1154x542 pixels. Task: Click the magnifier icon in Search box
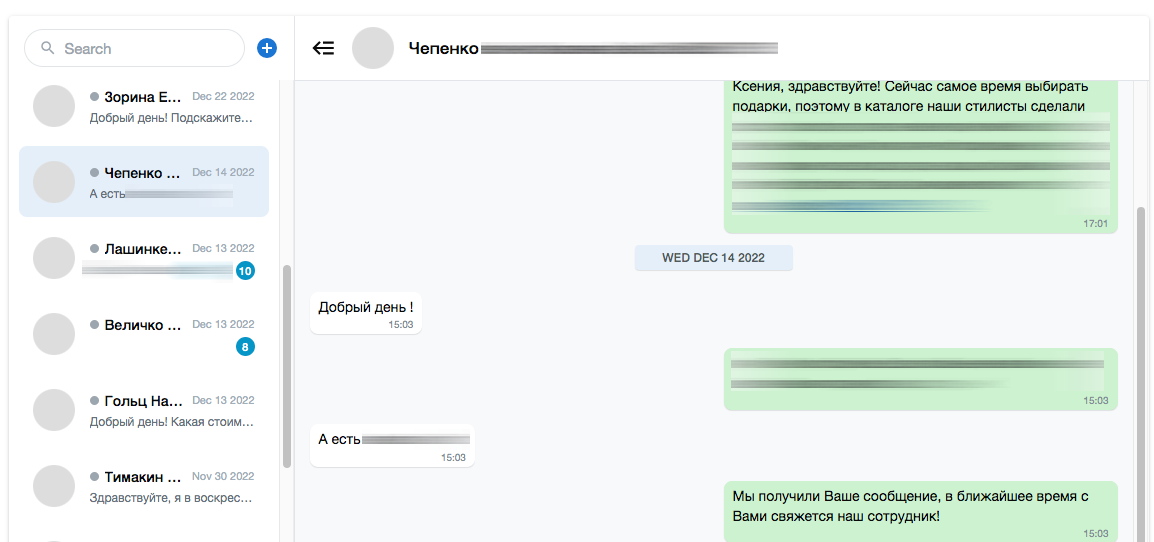coord(48,48)
